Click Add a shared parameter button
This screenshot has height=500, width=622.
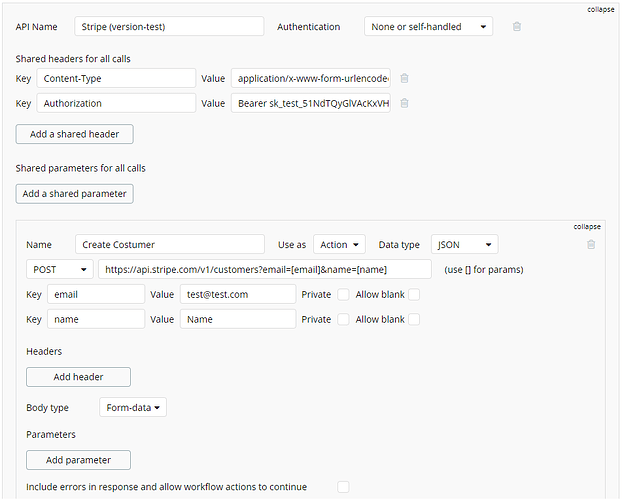74,194
